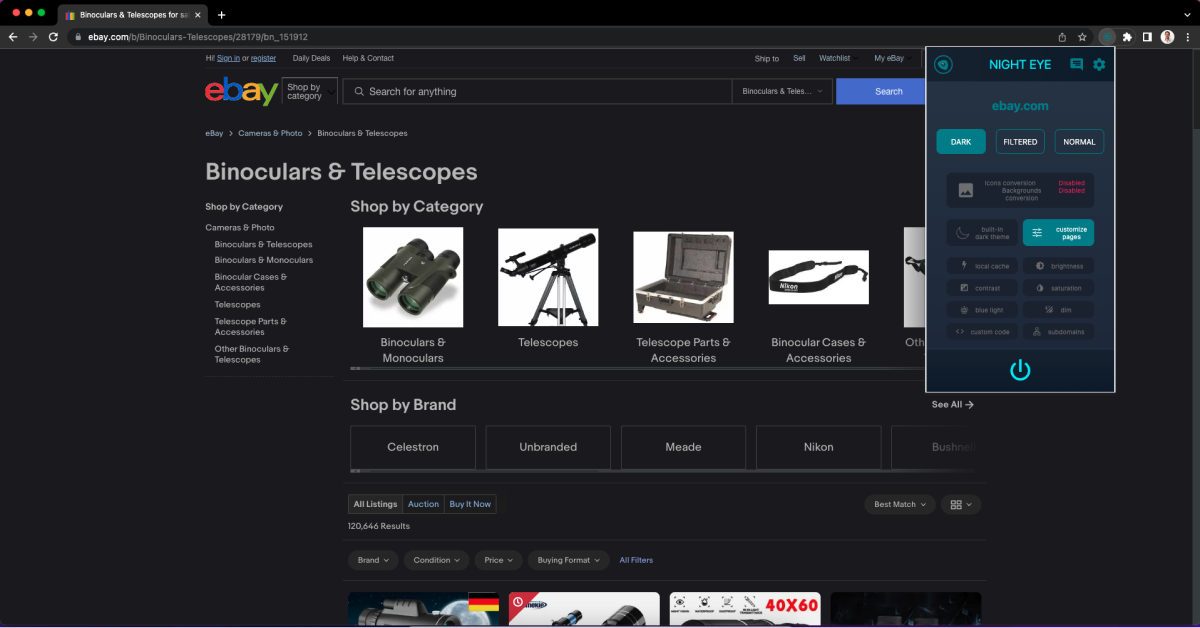
Task: Open the subdomains option
Action: point(1058,332)
